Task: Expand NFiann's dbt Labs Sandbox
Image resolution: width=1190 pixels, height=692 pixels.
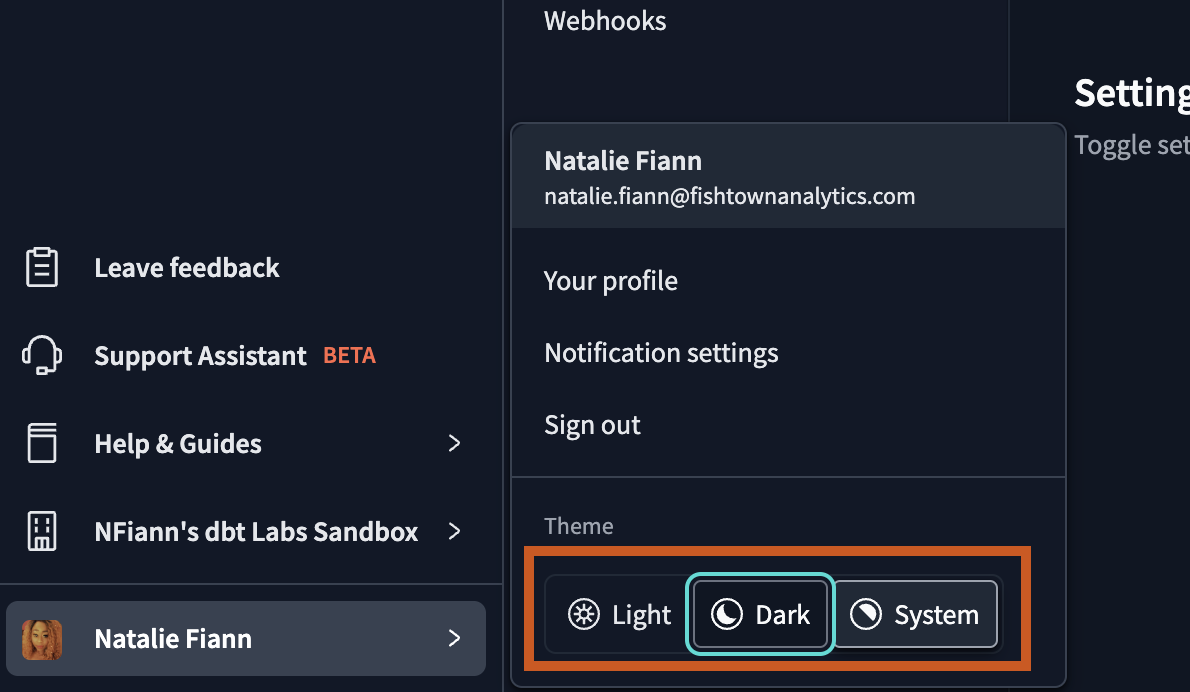Action: pos(257,531)
